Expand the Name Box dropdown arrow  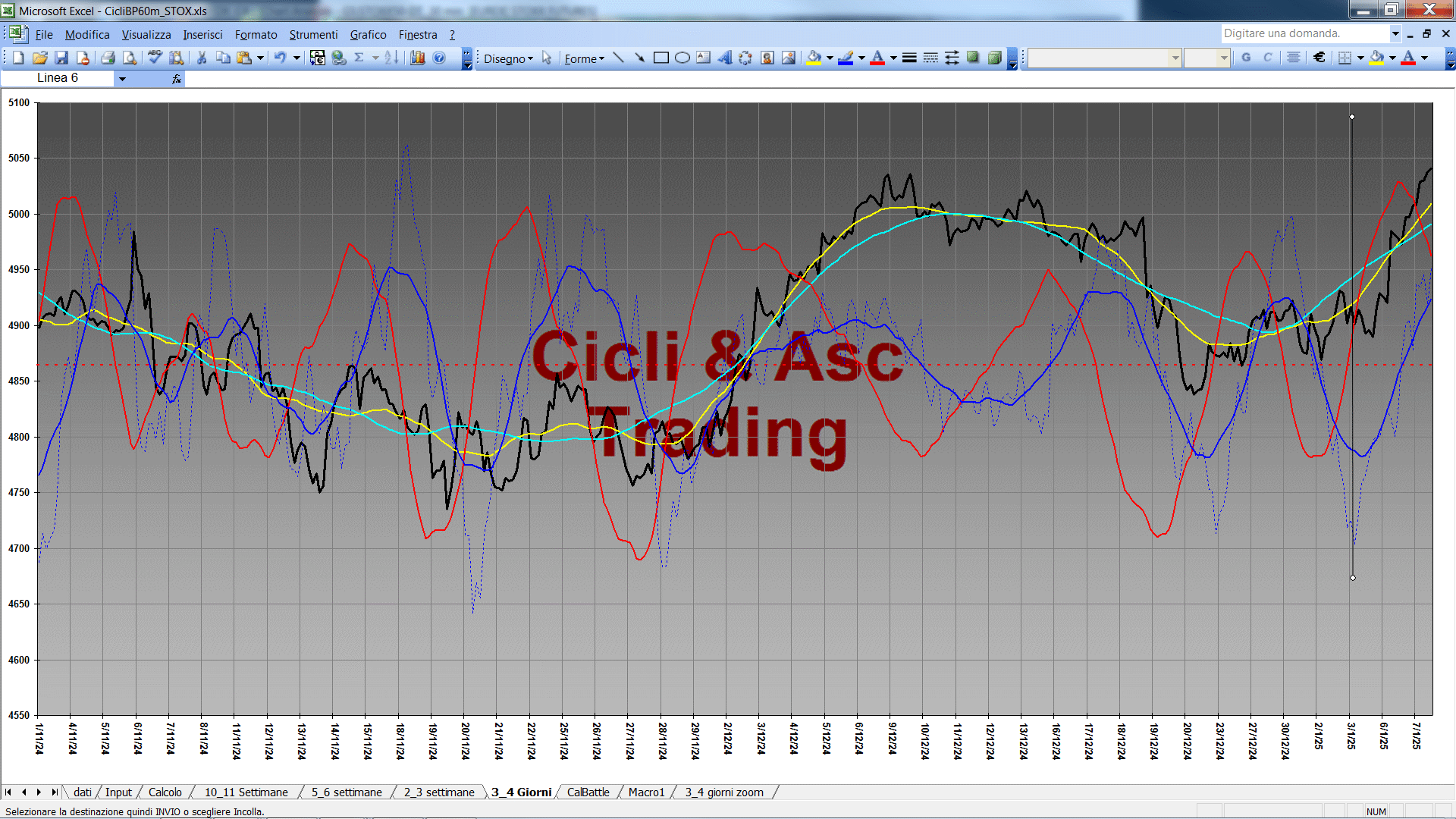122,78
